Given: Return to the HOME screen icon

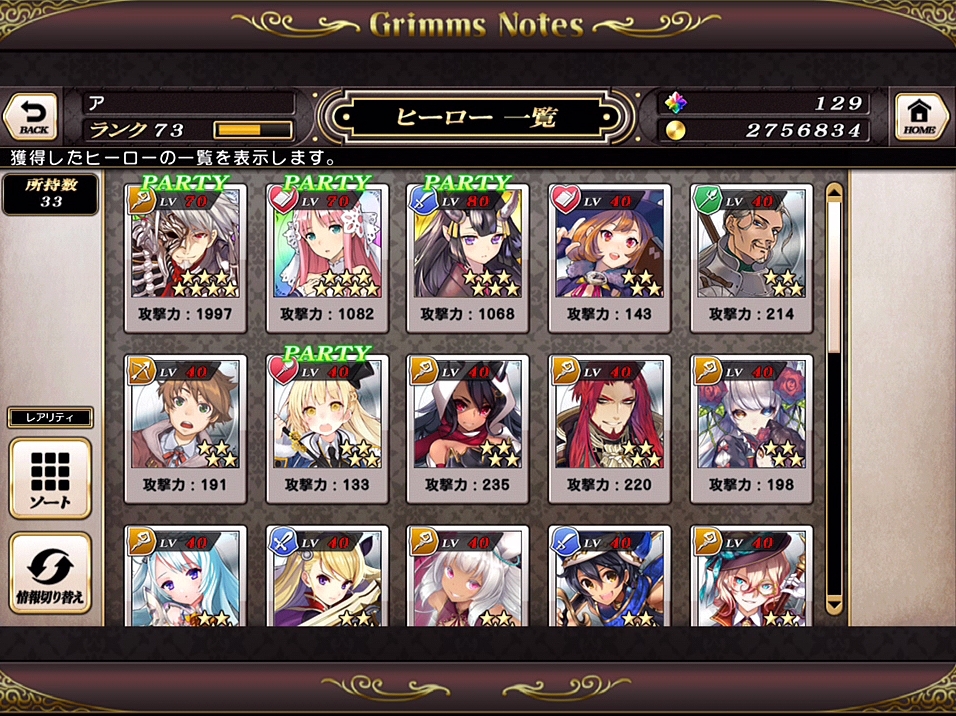Looking at the screenshot, I should point(921,116).
